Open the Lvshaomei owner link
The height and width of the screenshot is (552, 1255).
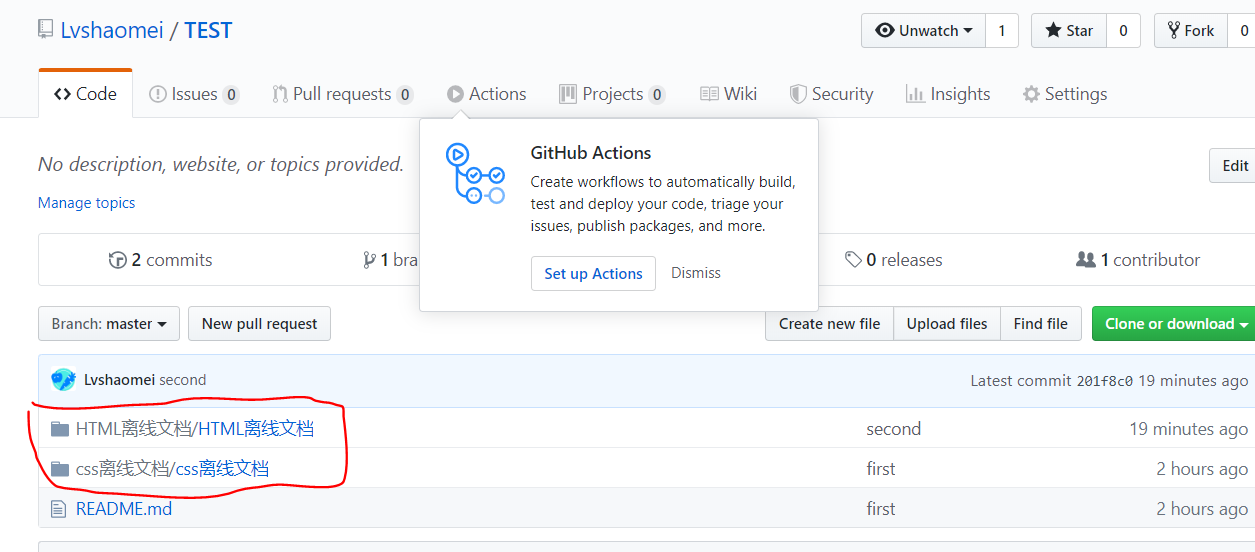(x=112, y=30)
